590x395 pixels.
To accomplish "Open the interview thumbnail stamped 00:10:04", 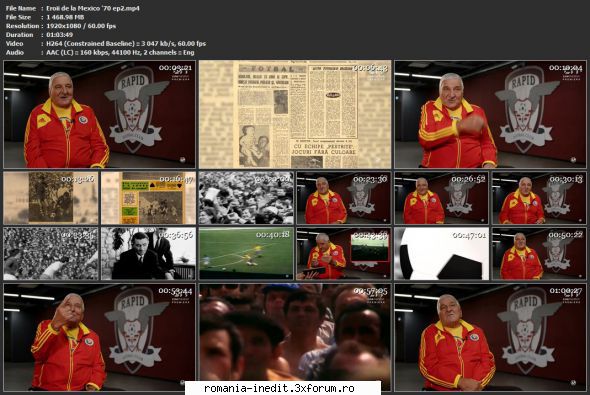I will pyautogui.click(x=490, y=114).
